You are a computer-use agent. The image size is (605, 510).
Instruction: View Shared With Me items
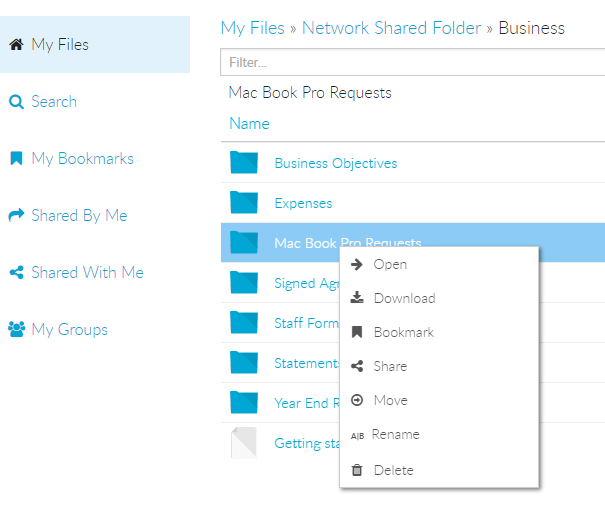(87, 272)
